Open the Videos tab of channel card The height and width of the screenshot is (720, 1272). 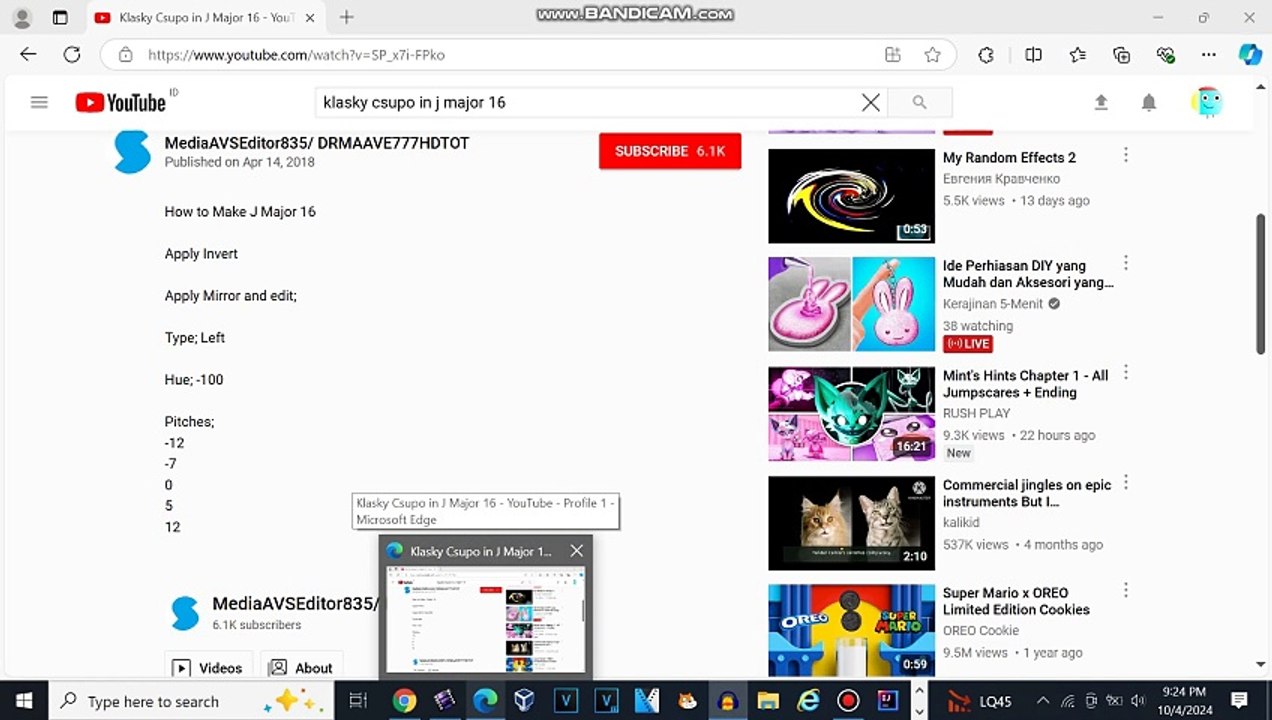tap(208, 668)
